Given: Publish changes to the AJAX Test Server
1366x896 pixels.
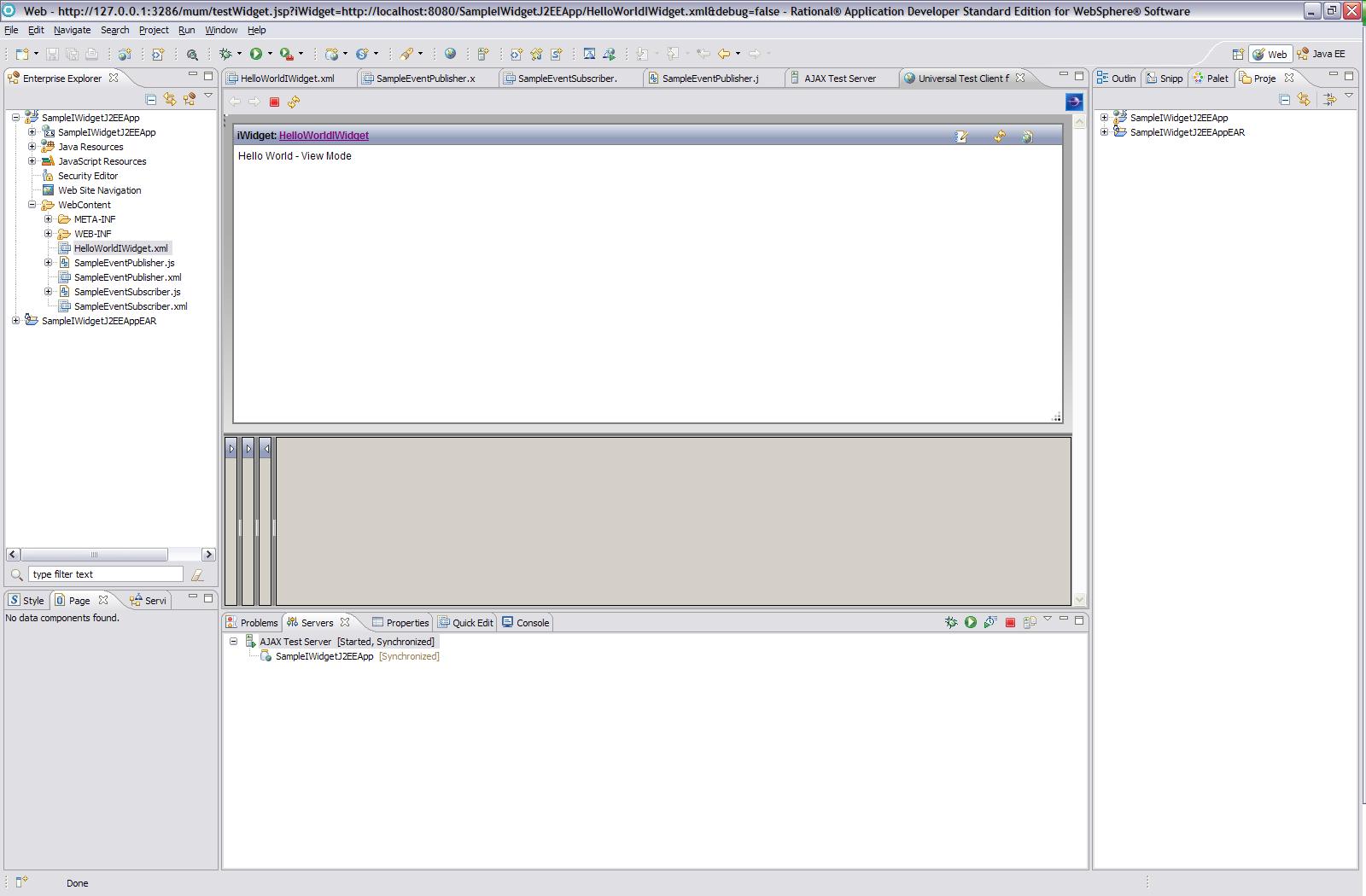Looking at the screenshot, I should [x=1029, y=622].
